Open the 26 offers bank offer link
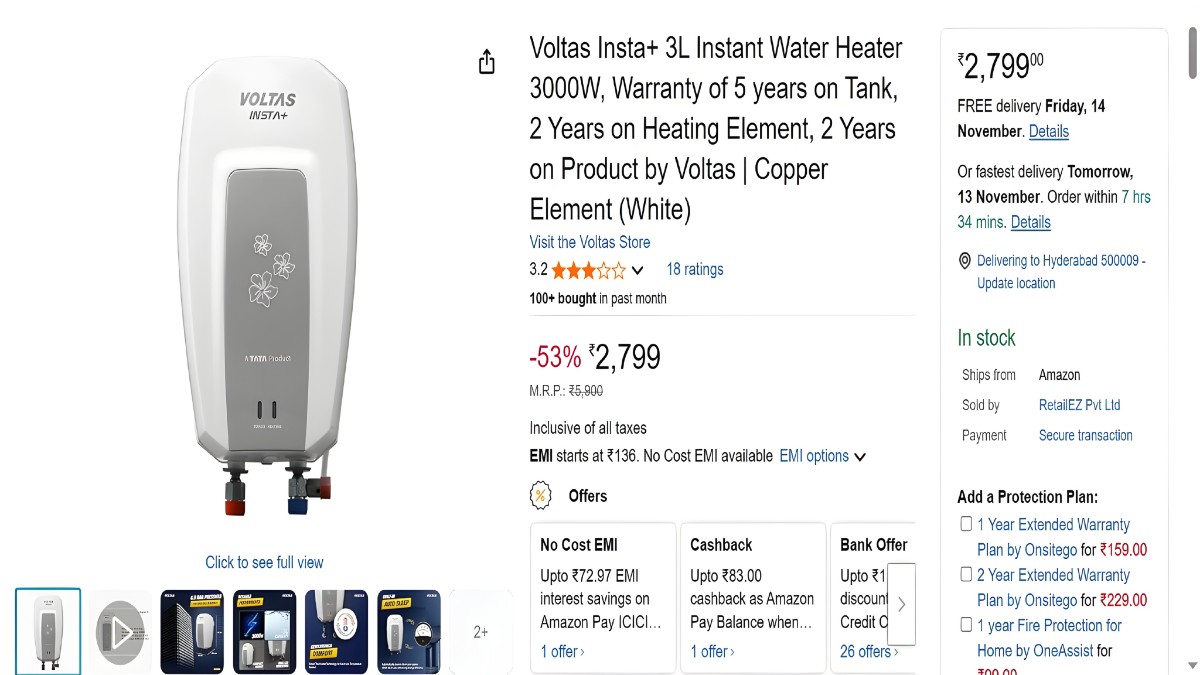The height and width of the screenshot is (675, 1200). click(x=868, y=651)
